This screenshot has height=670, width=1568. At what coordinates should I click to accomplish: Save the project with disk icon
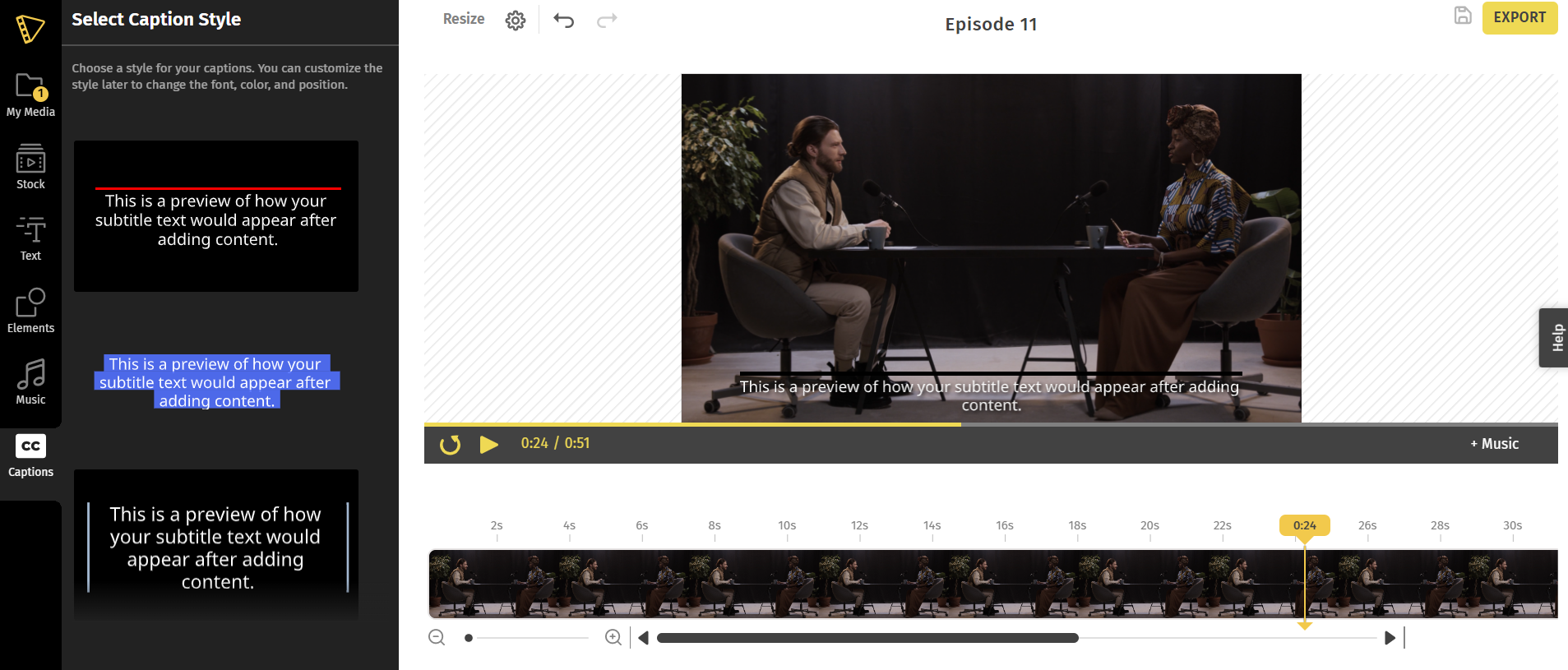tap(1463, 16)
